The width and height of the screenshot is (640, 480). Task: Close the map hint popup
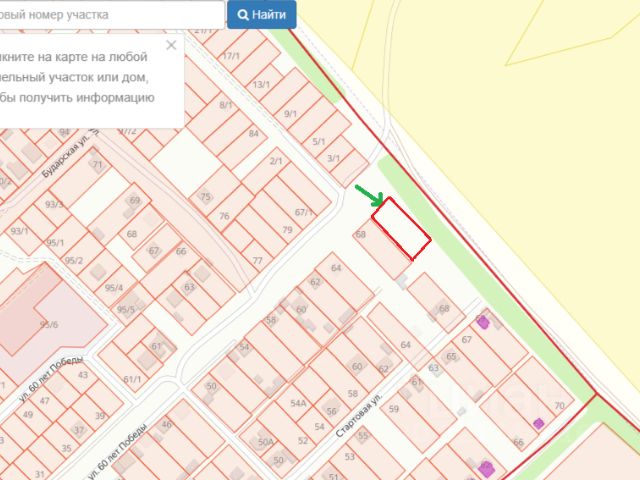[x=171, y=45]
